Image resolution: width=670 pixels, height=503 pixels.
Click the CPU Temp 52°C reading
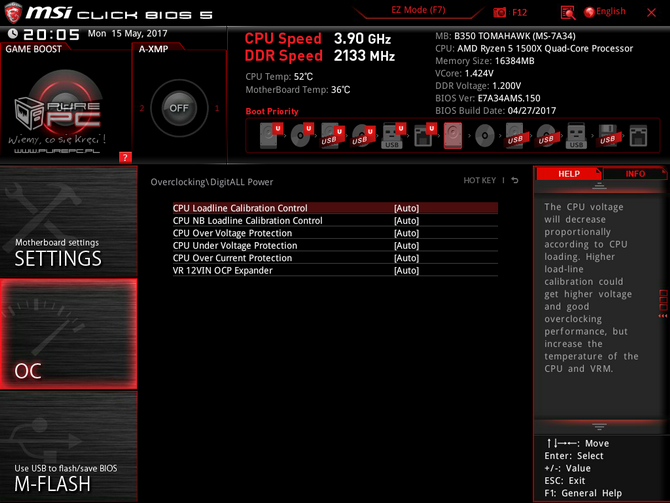point(279,76)
